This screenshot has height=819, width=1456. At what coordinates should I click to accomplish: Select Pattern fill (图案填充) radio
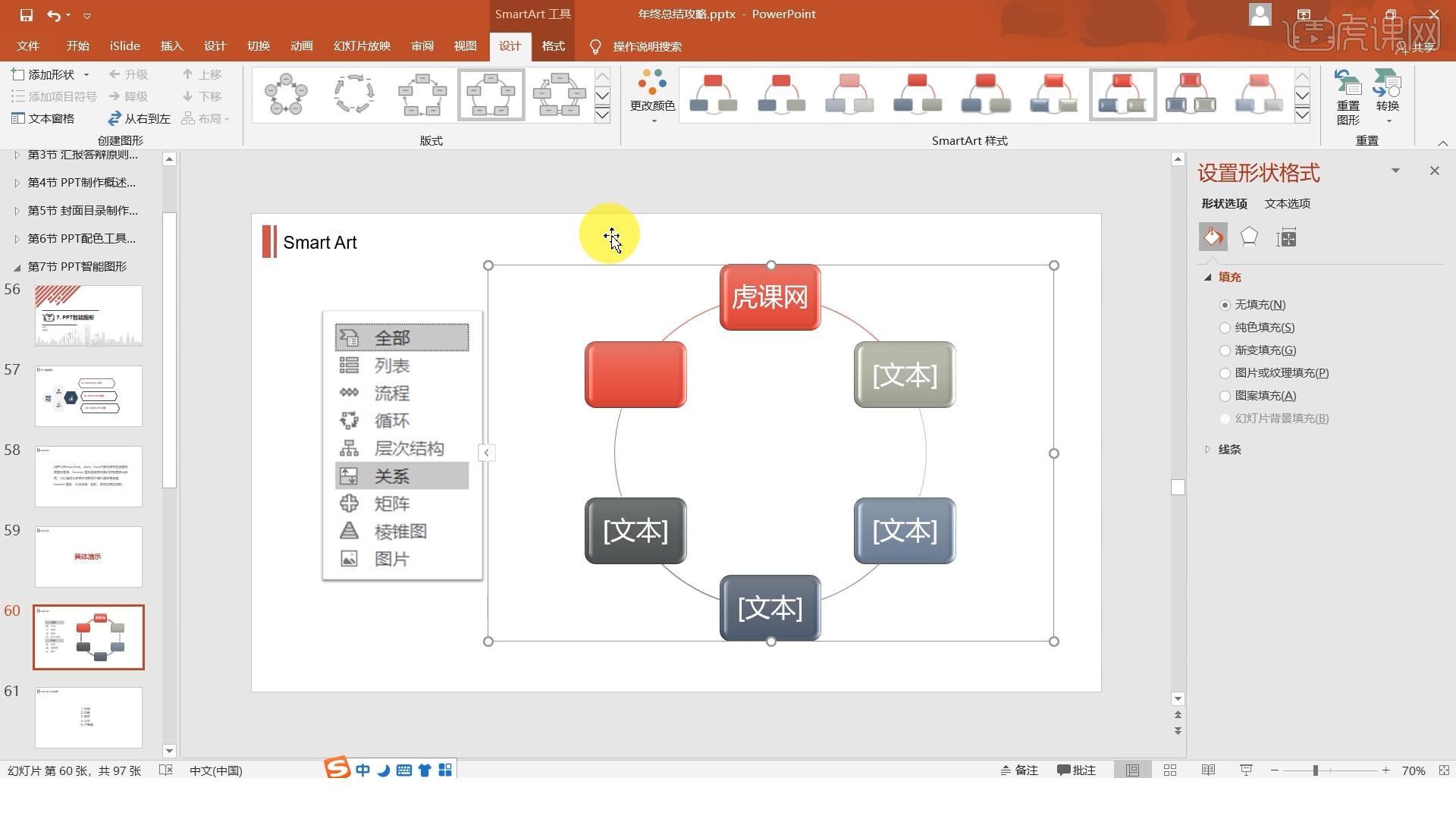[x=1225, y=396]
